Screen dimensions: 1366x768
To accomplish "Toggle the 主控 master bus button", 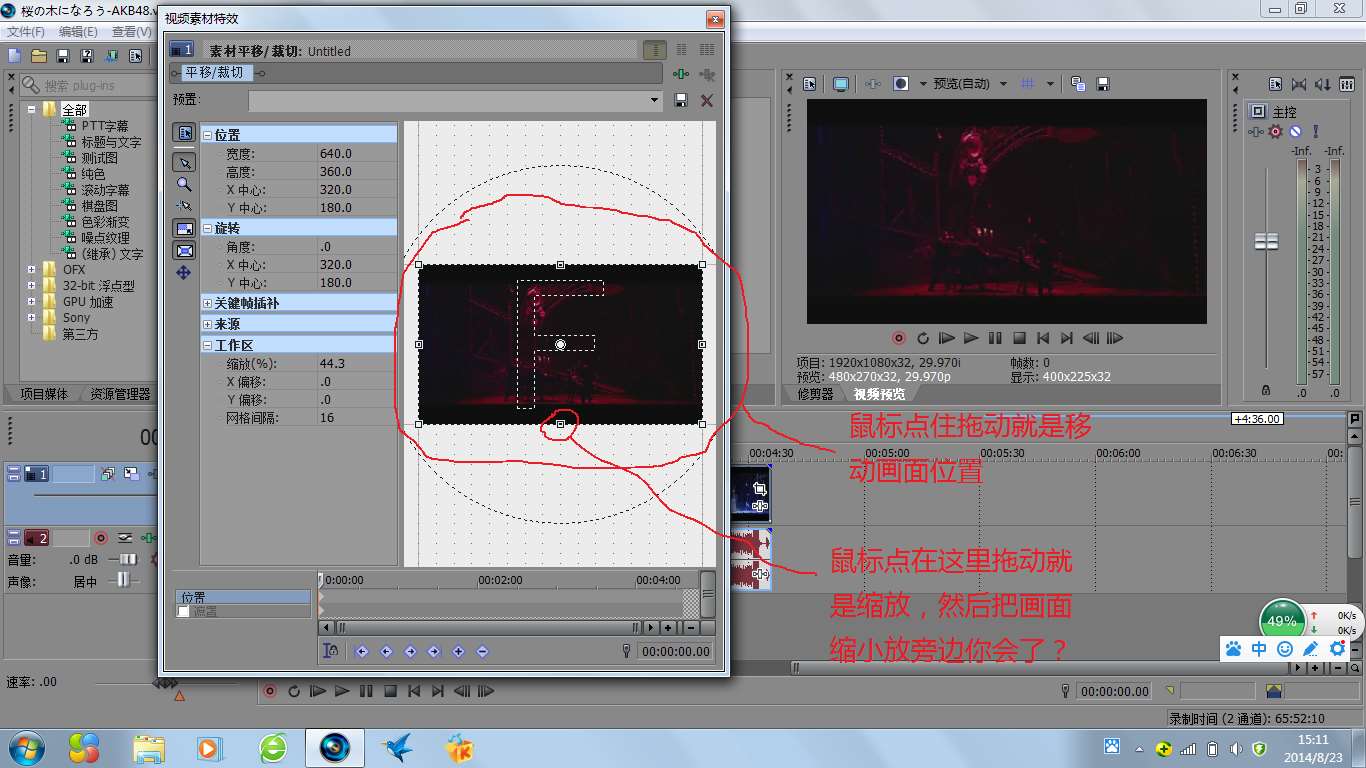I will click(x=1259, y=111).
